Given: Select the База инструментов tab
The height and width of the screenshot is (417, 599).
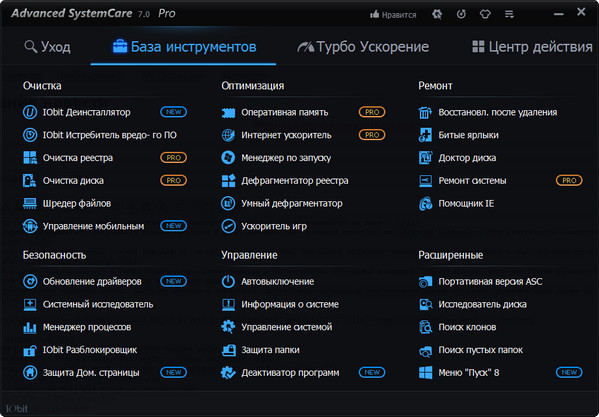Looking at the screenshot, I should pyautogui.click(x=184, y=47).
